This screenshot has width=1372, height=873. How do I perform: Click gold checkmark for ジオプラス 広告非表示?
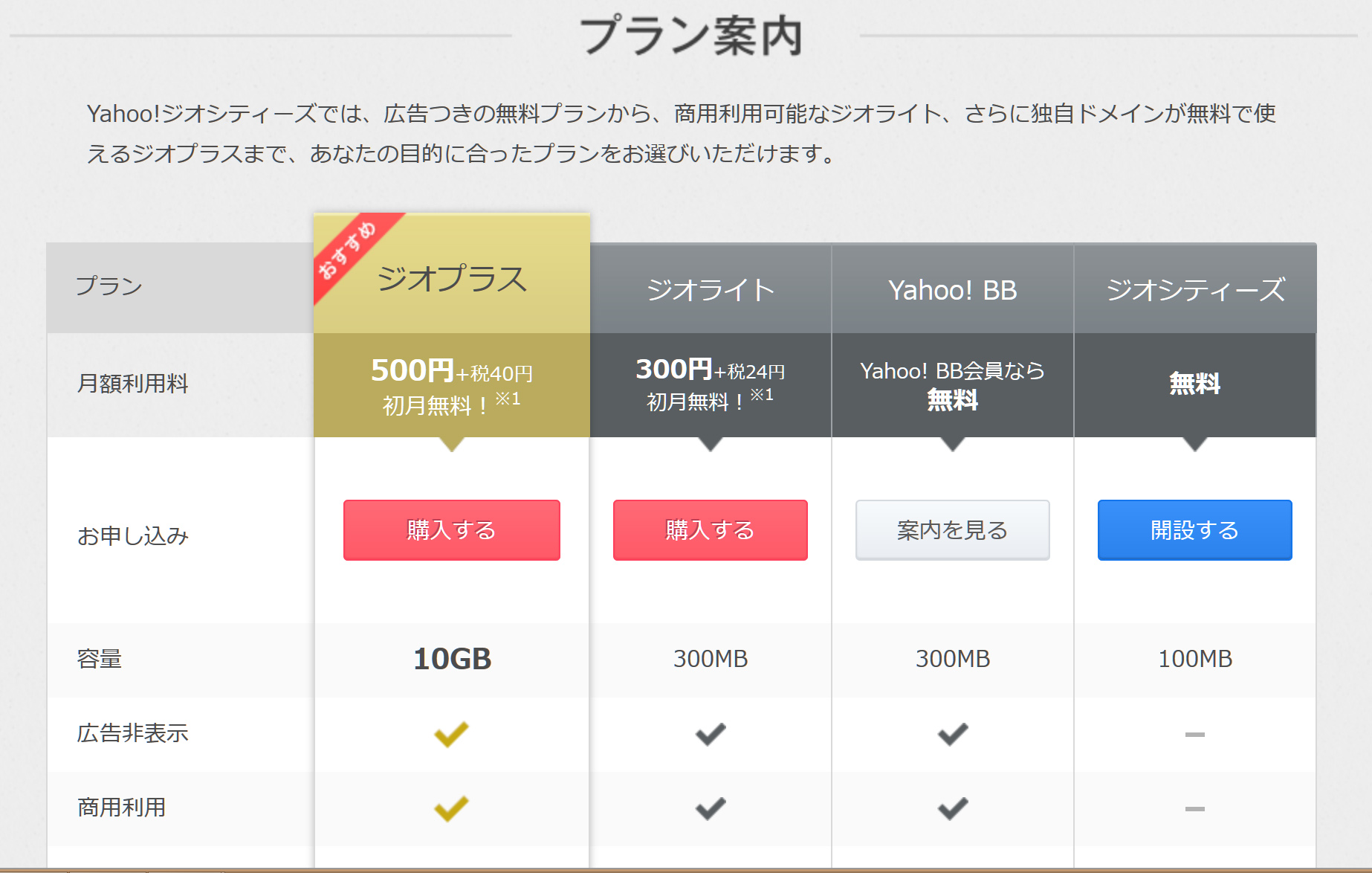pos(451,734)
